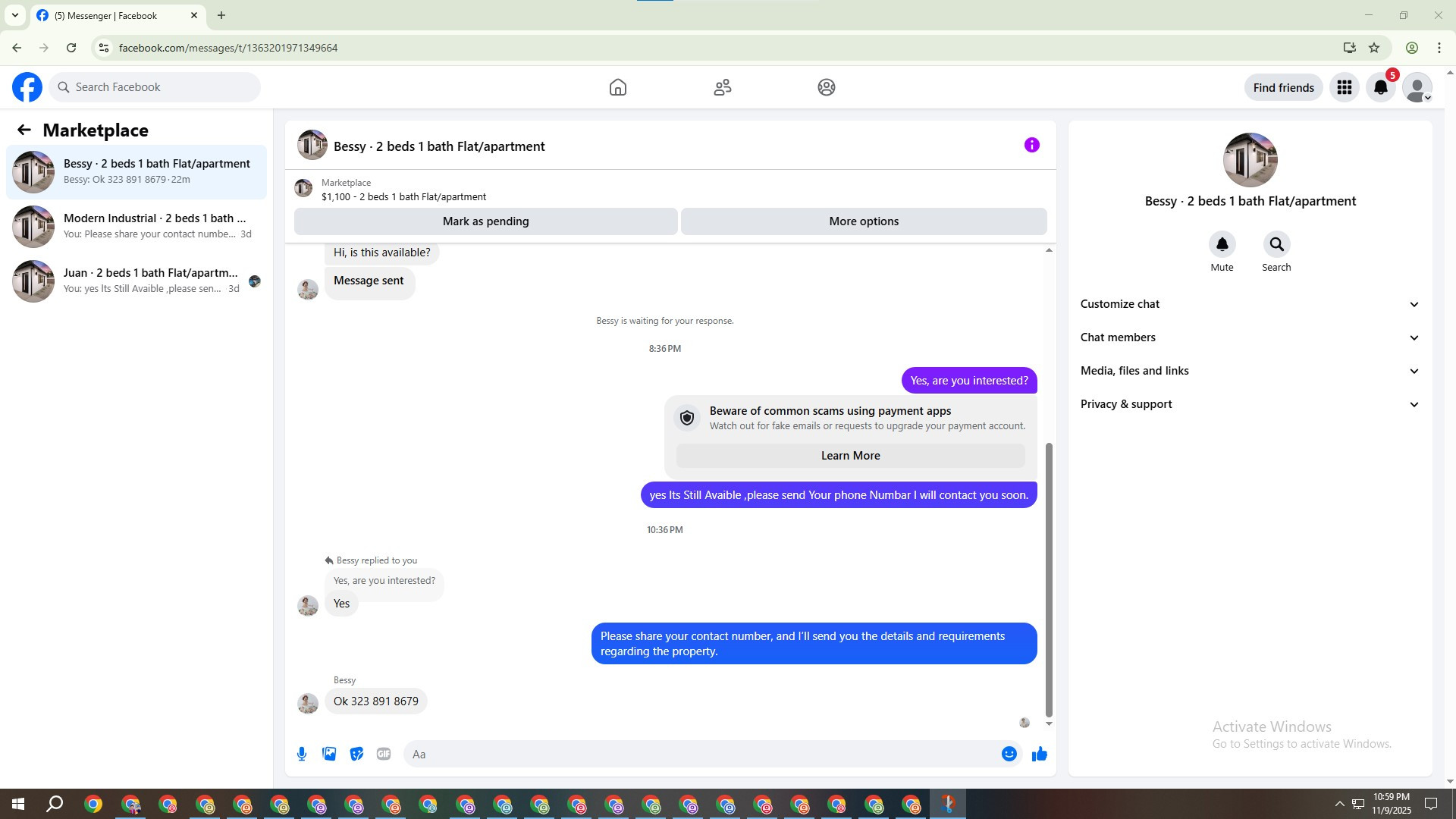Click the shield icon in scam warning
Screen dimensions: 1456x819
point(687,418)
